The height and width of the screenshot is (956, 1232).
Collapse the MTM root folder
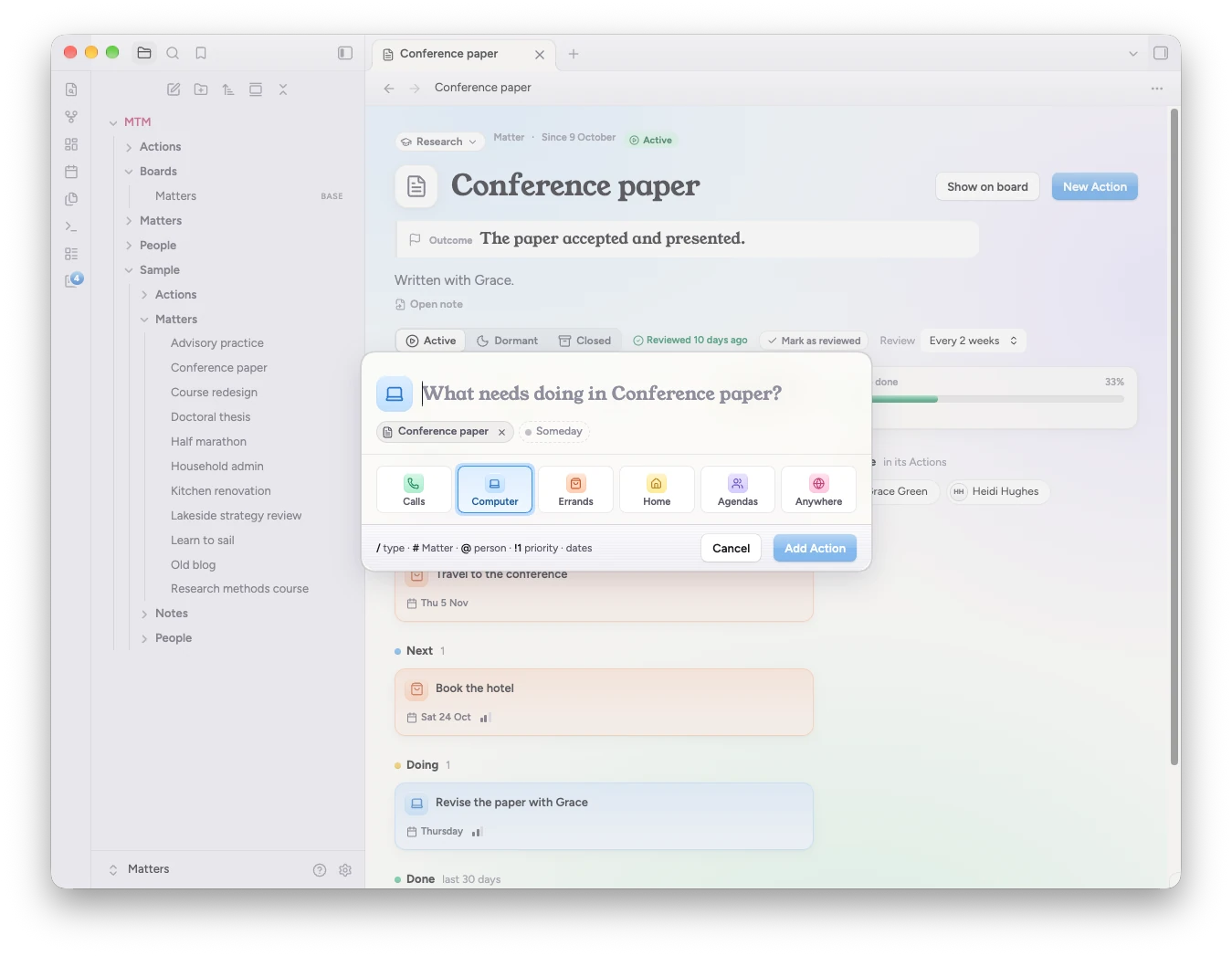(113, 122)
